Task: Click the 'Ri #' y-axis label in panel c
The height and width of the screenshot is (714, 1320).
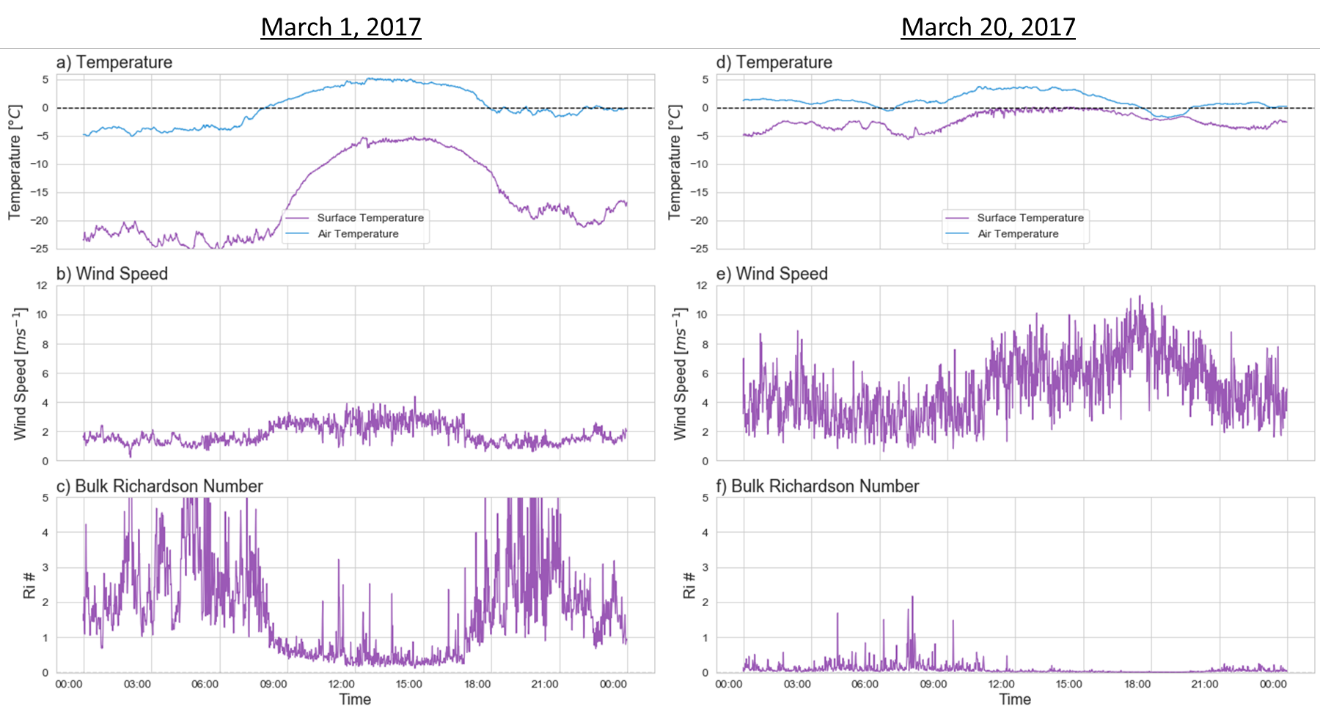Action: click(29, 584)
